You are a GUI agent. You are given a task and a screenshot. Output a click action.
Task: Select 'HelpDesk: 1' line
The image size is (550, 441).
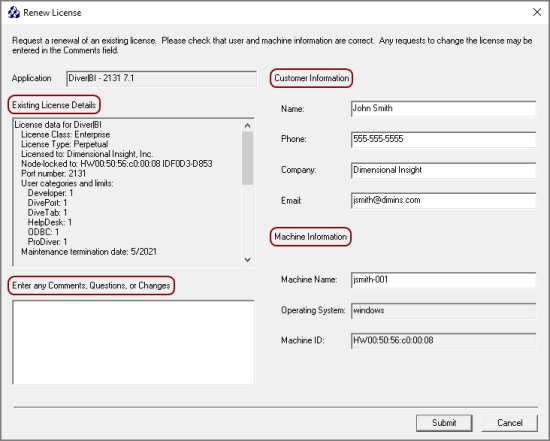[50, 222]
